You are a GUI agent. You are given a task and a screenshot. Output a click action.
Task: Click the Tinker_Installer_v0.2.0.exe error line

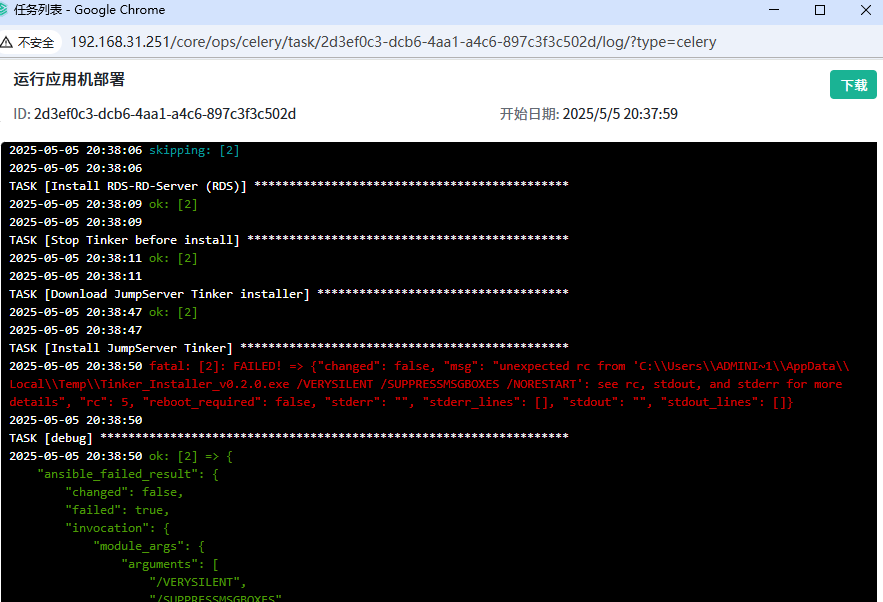point(426,384)
